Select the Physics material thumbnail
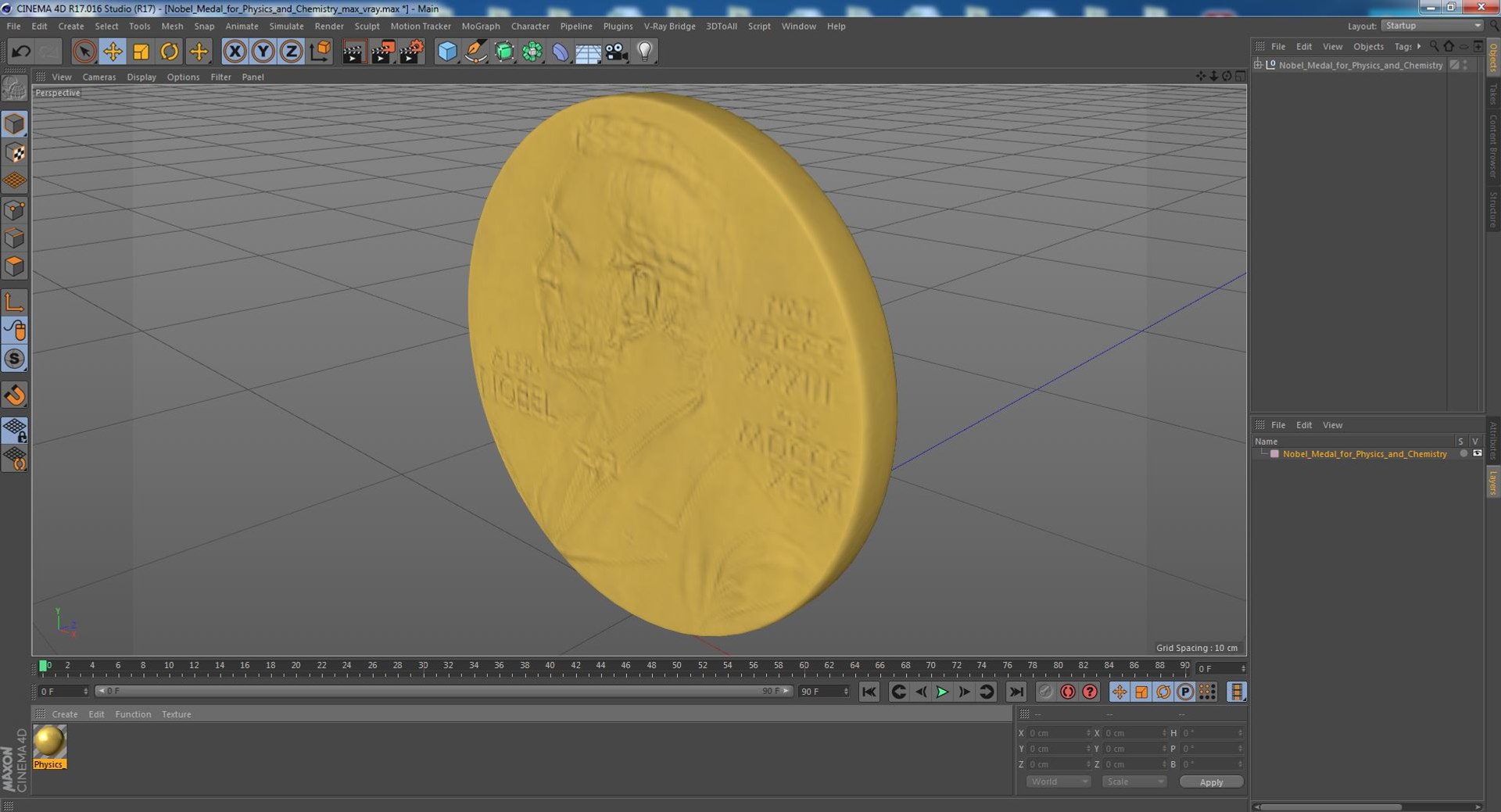This screenshot has height=812, width=1501. tap(49, 746)
